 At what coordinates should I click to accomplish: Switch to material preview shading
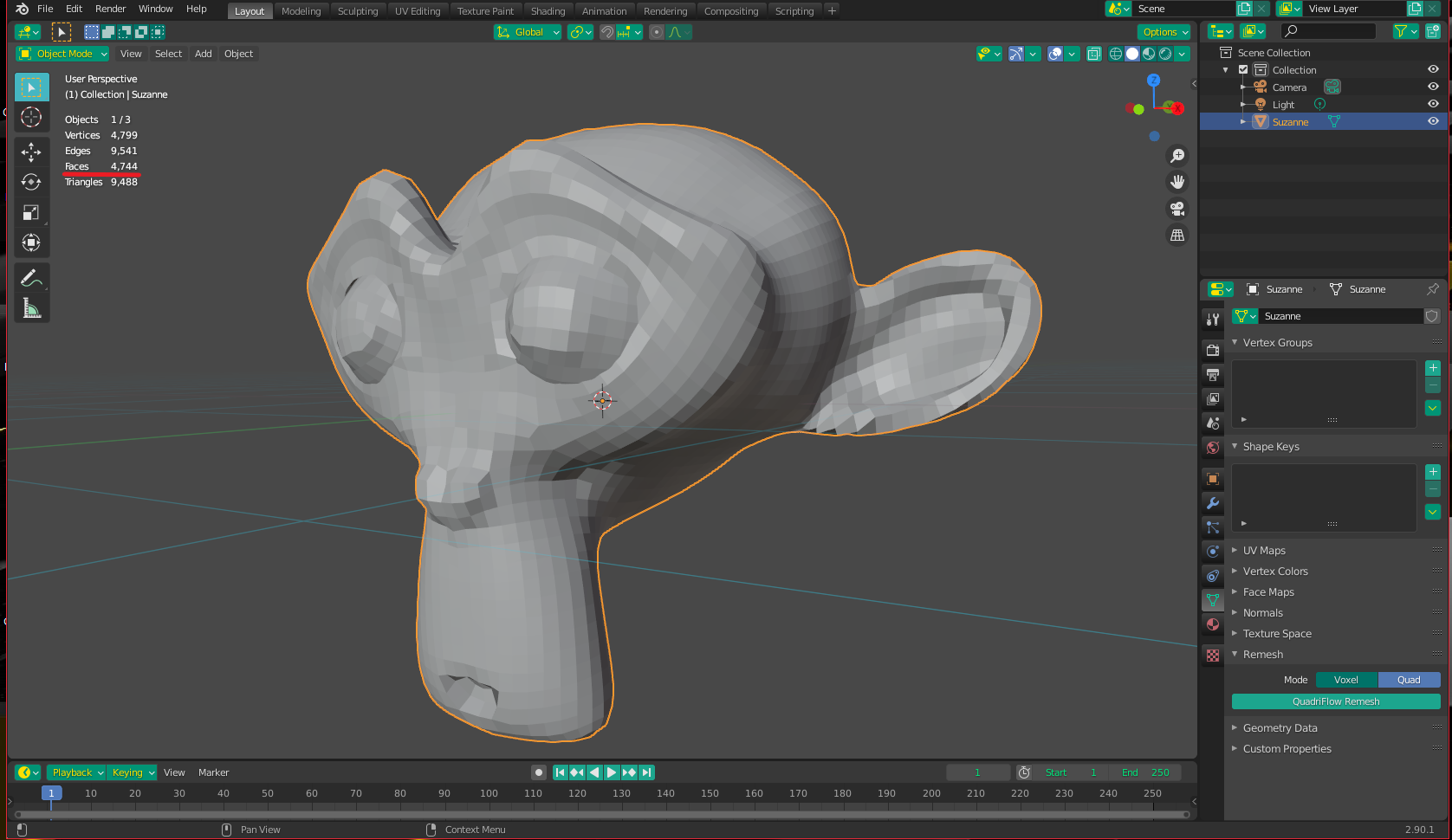point(1149,54)
